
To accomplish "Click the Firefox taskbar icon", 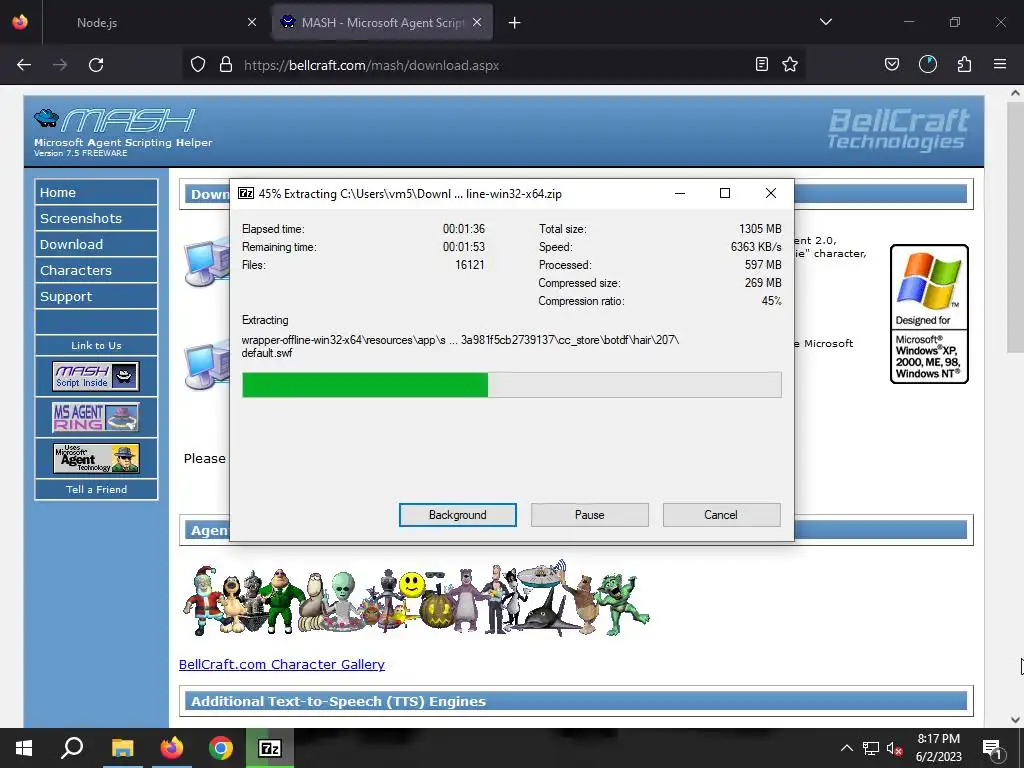I will tap(172, 748).
